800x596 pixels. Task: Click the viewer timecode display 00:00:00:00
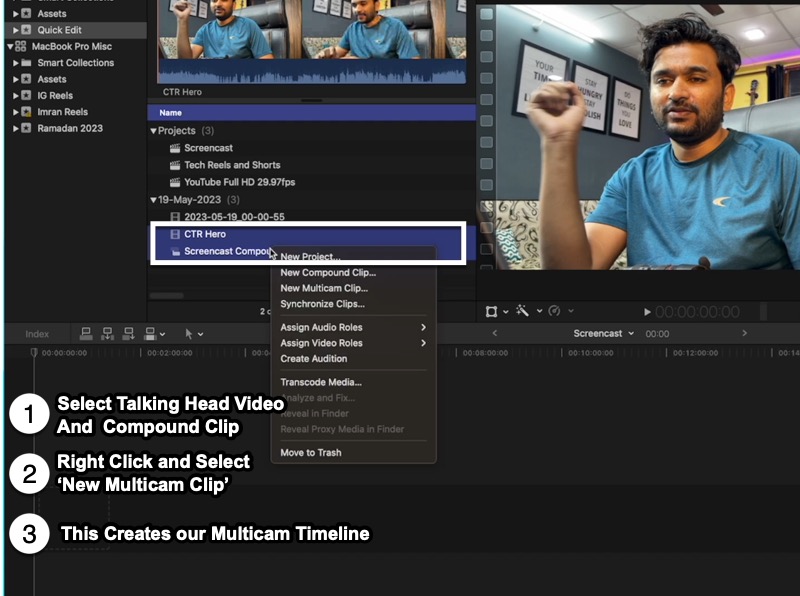point(697,312)
